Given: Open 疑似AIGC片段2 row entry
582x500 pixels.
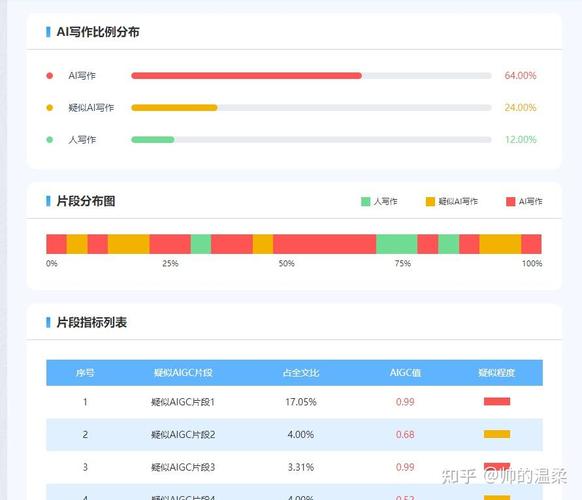Looking at the screenshot, I should [183, 435].
